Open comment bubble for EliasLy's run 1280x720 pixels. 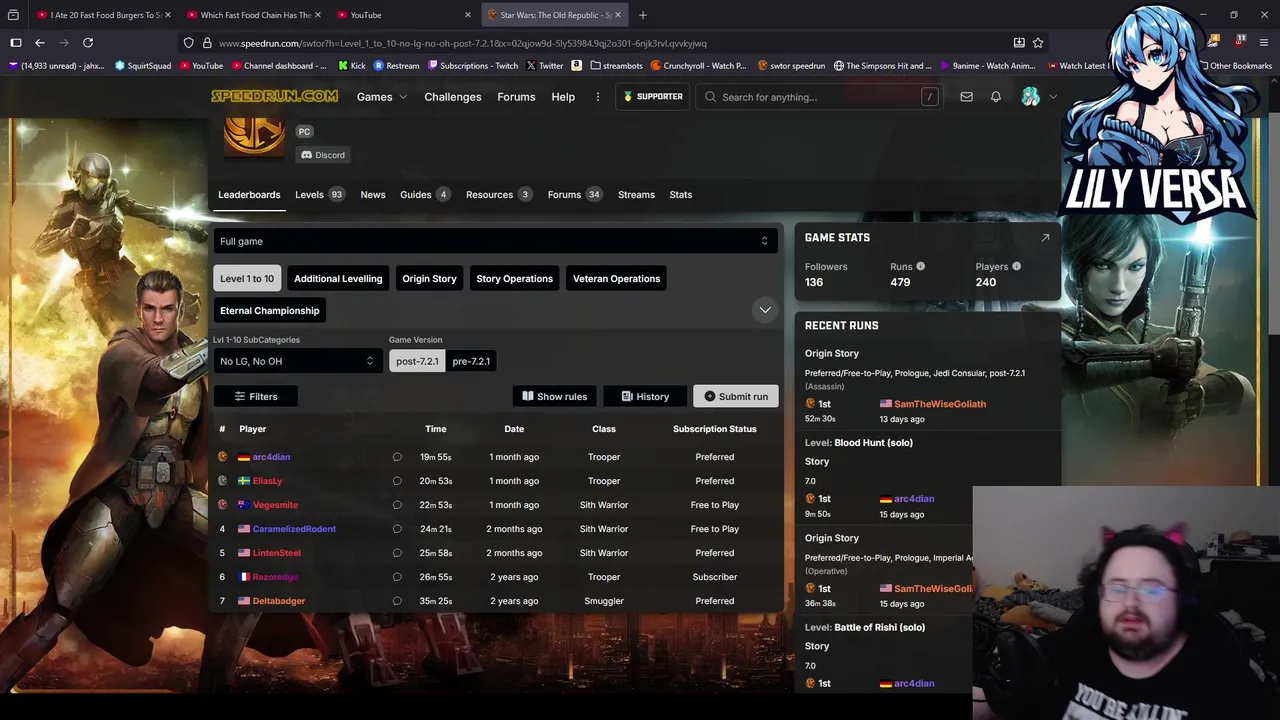tap(397, 481)
